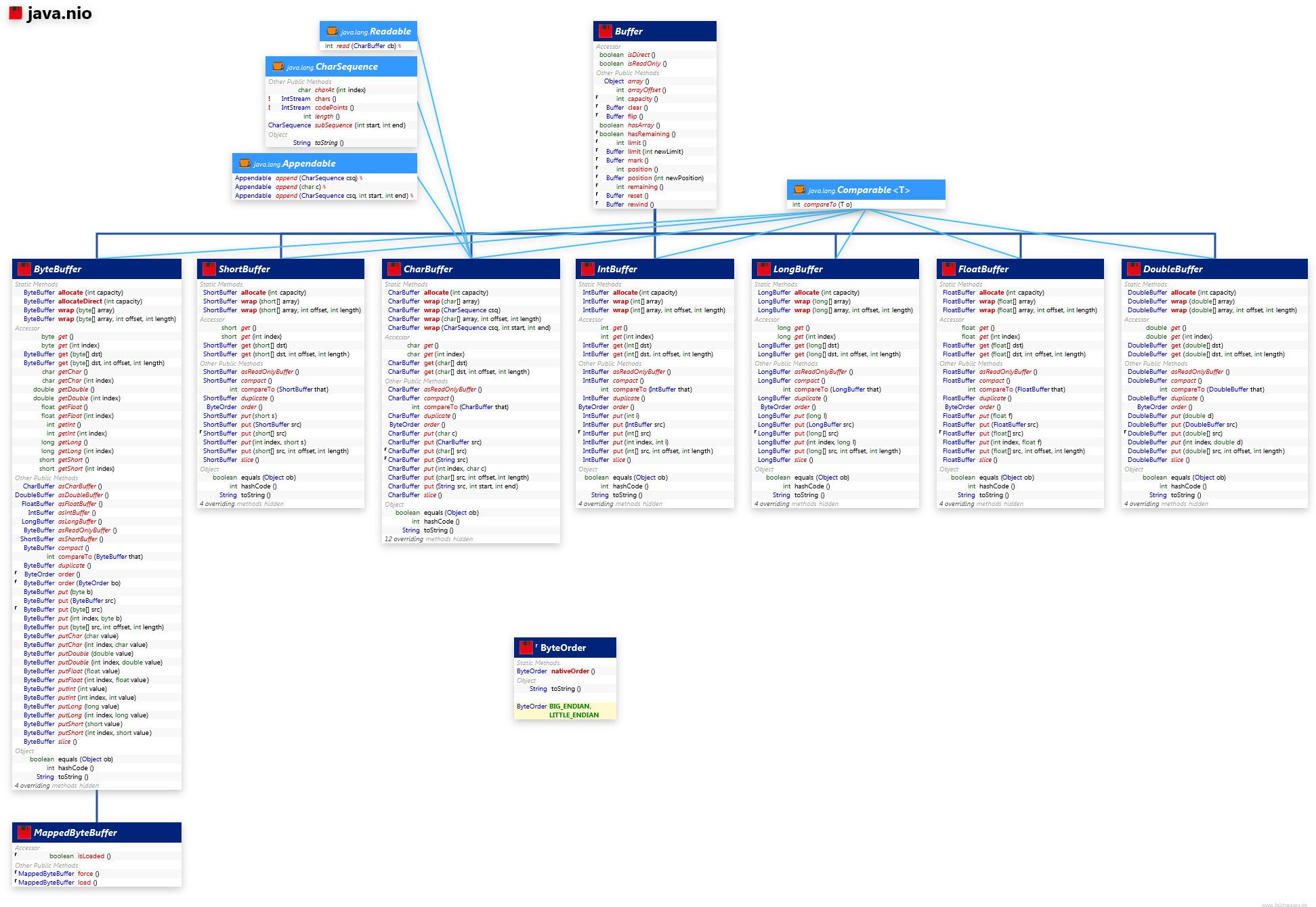Click compareTo (ShortBuffer that) in ShortBuffer
This screenshot has height=907, width=1316.
click(284, 389)
